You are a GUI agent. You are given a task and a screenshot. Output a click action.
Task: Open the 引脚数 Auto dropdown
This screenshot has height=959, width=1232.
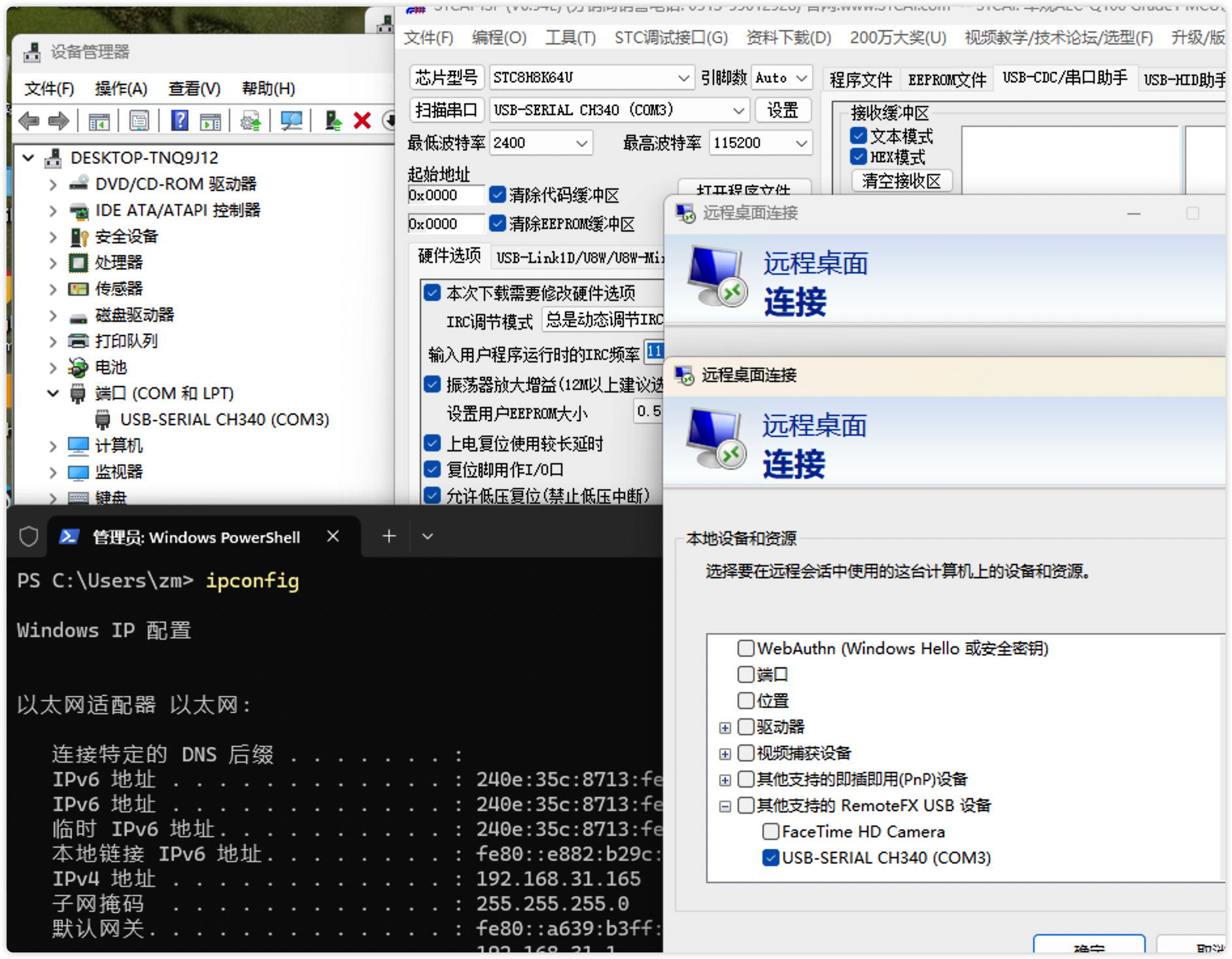click(802, 78)
